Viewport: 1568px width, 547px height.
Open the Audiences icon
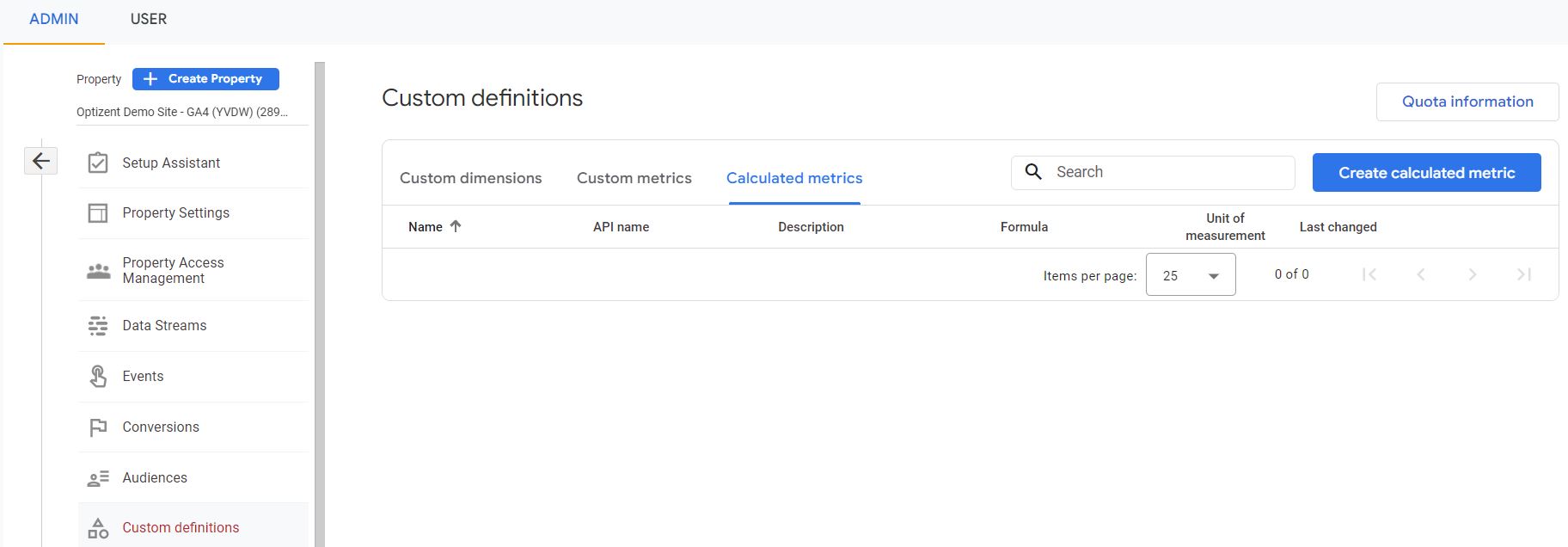[98, 477]
